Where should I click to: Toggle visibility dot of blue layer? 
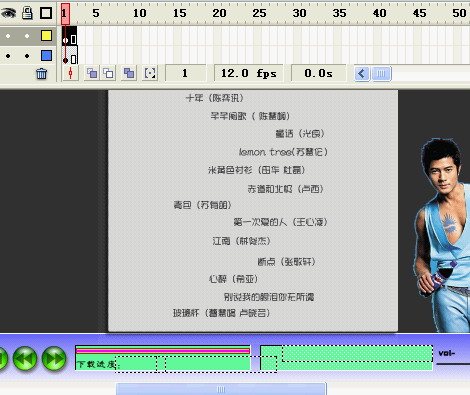coord(8,56)
